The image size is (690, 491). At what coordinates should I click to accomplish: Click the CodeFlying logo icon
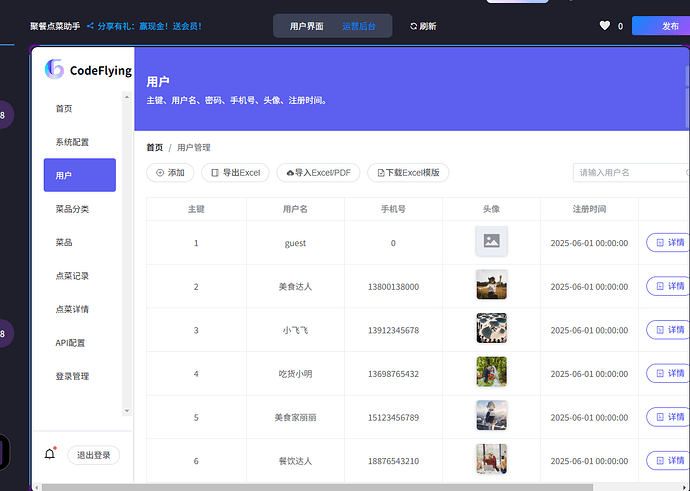(55, 70)
